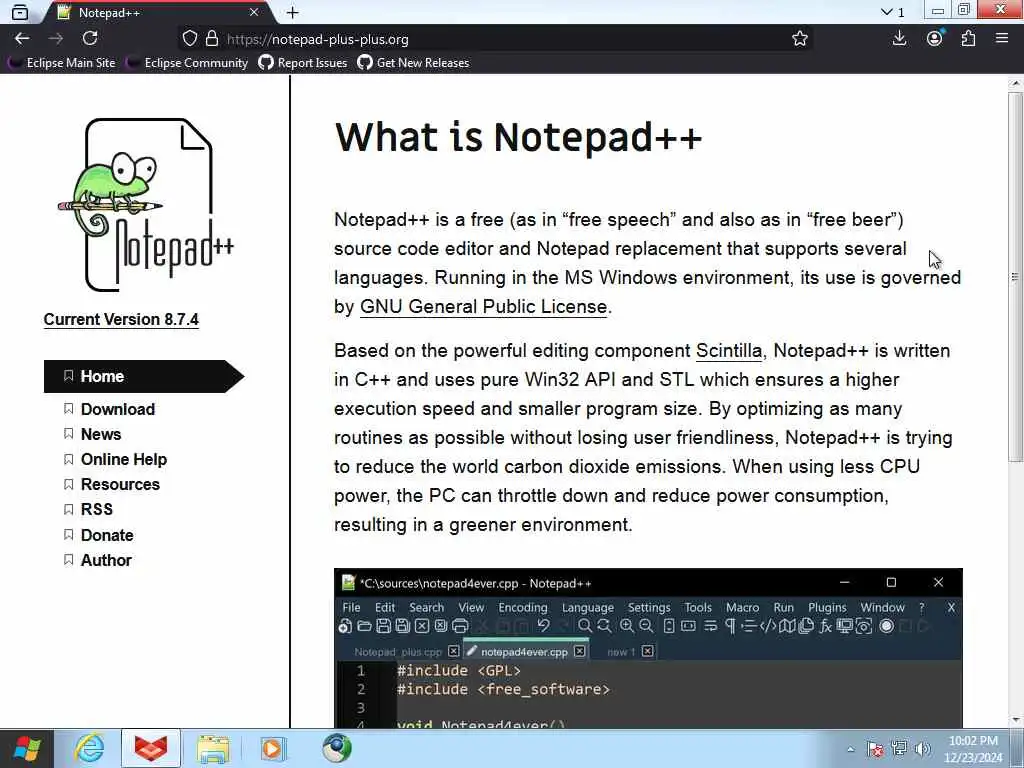1024x768 pixels.
Task: Open a new tab with the plus button
Action: pos(293,12)
